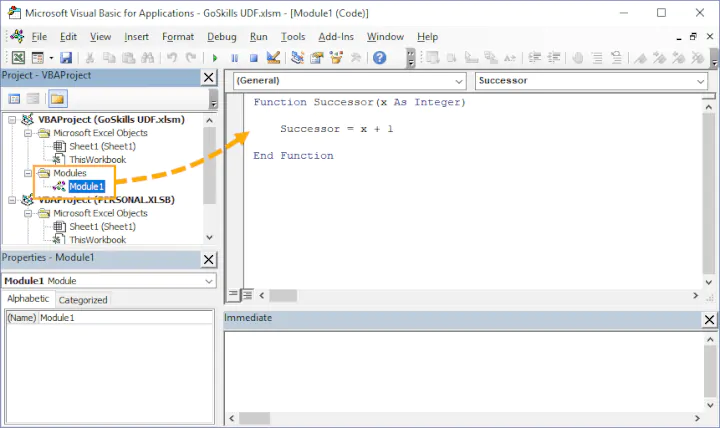720x428 pixels.
Task: Select Sheet1 (Sheet1) under GoSkills UDF.xlsm
Action: point(102,146)
